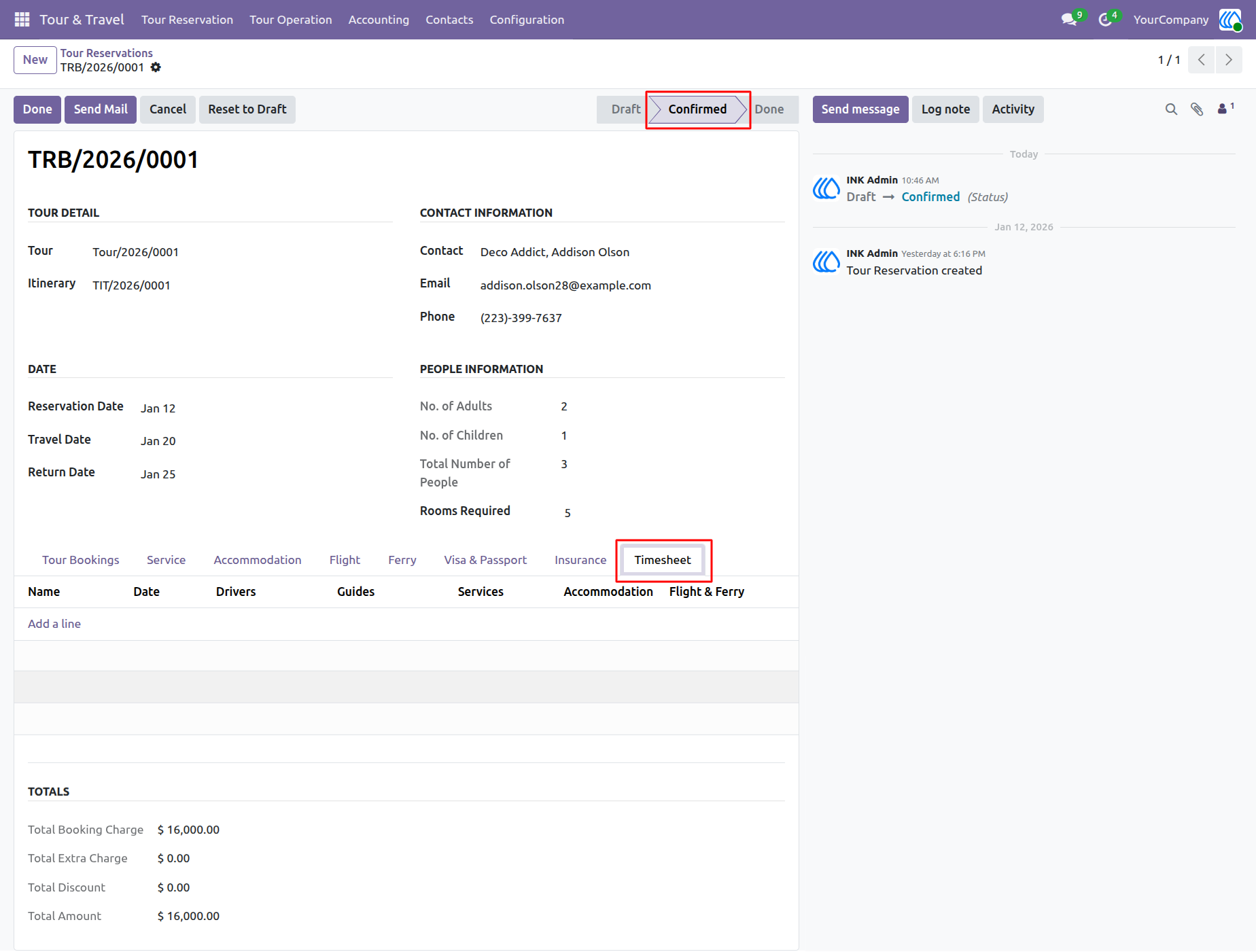Click the user avatar icon
This screenshot has width=1256, height=952.
pos(1230,20)
